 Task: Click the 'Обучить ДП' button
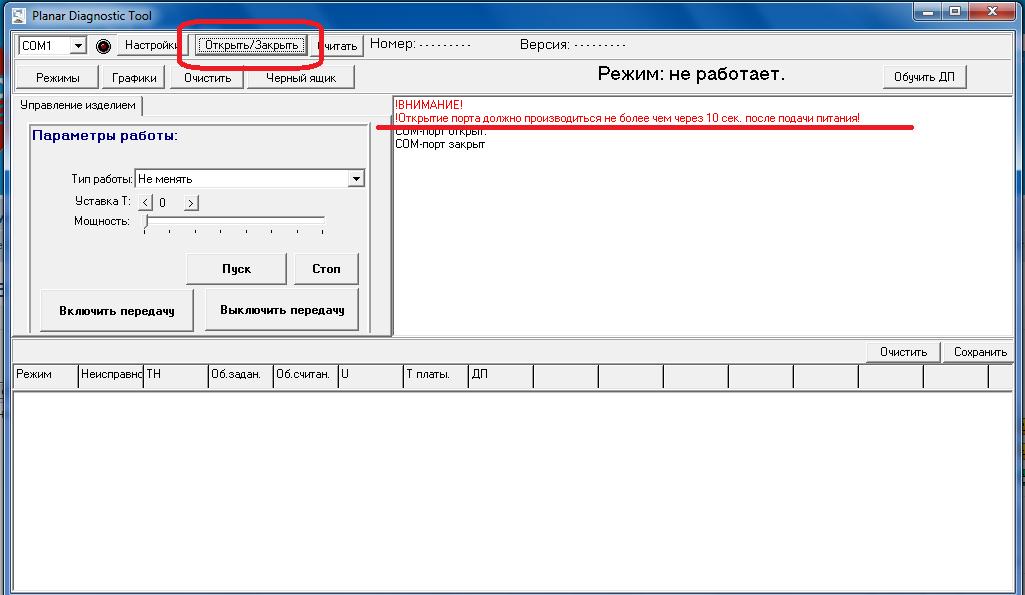[924, 76]
